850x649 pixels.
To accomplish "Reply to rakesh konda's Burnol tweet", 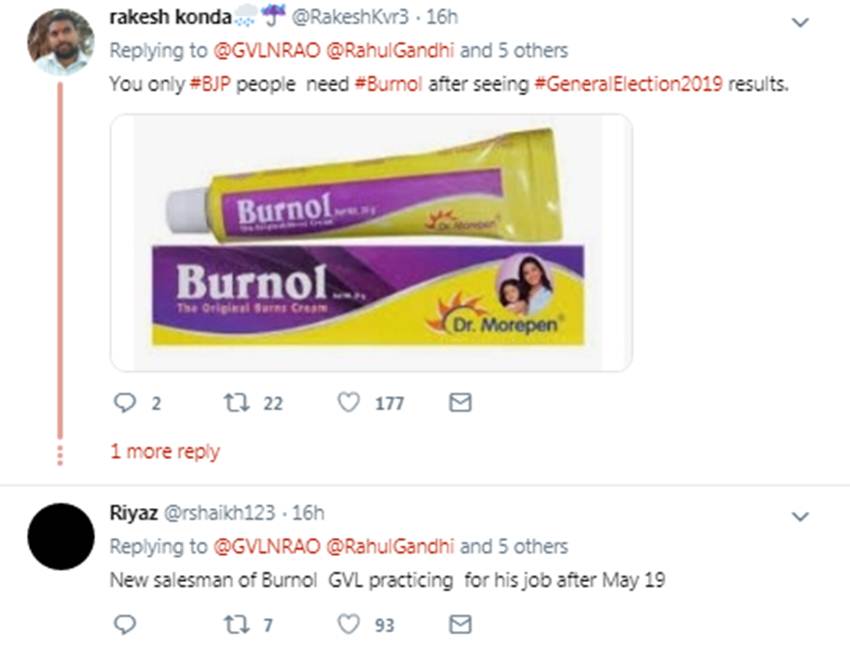I will click(124, 403).
